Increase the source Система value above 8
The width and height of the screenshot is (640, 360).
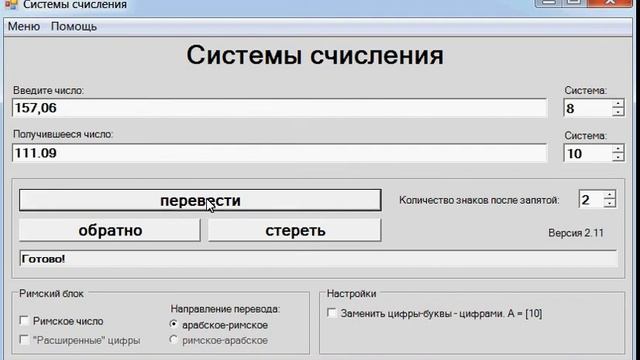pyautogui.click(x=618, y=104)
